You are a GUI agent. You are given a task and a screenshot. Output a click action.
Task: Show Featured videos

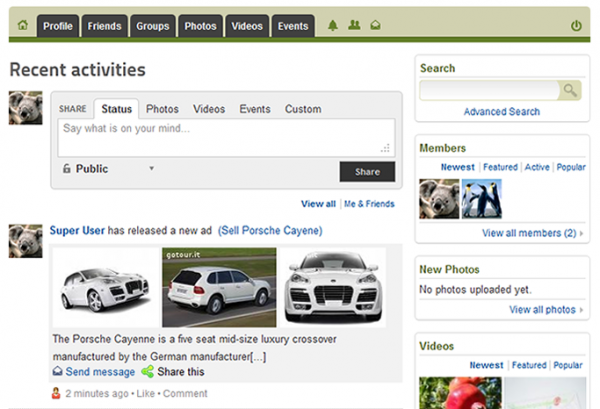click(529, 365)
